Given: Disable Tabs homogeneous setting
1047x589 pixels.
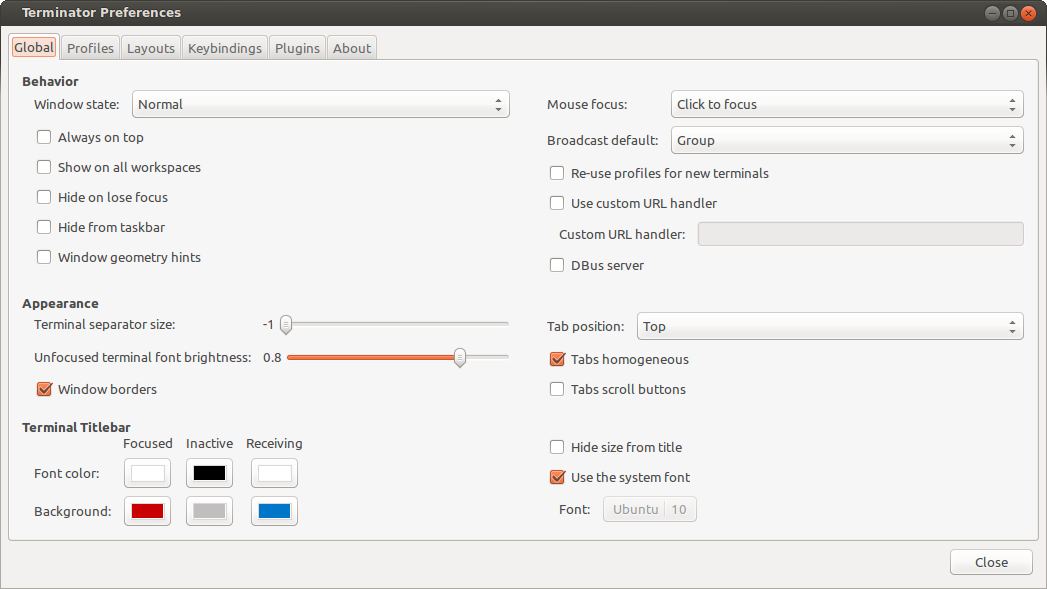Looking at the screenshot, I should point(557,359).
